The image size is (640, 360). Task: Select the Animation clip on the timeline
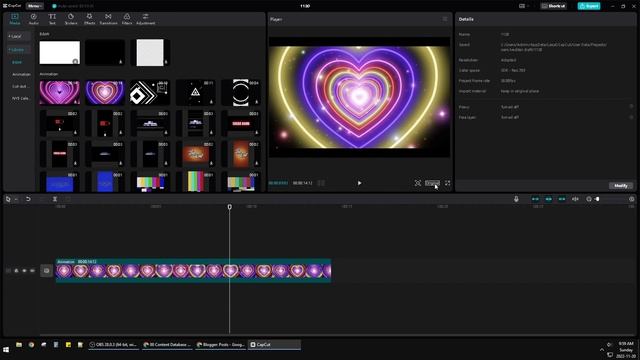coord(193,270)
